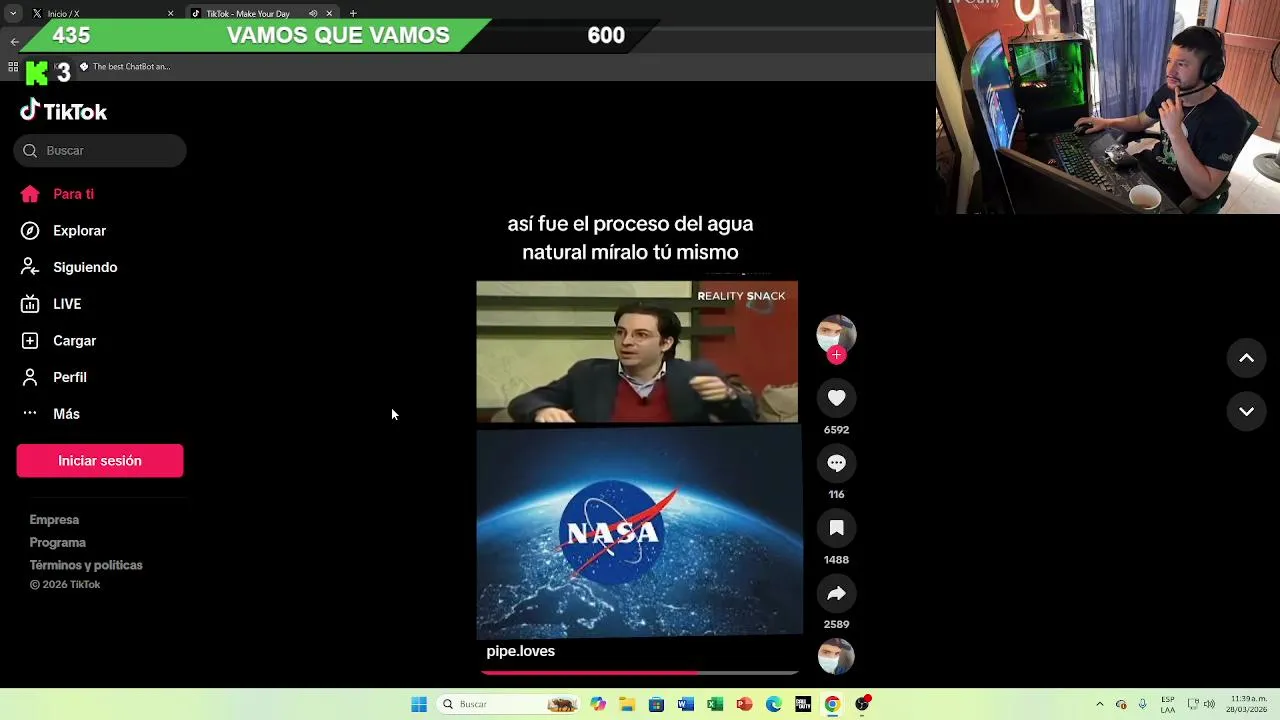Save video with the bookmark icon
1280x720 pixels.
point(837,528)
